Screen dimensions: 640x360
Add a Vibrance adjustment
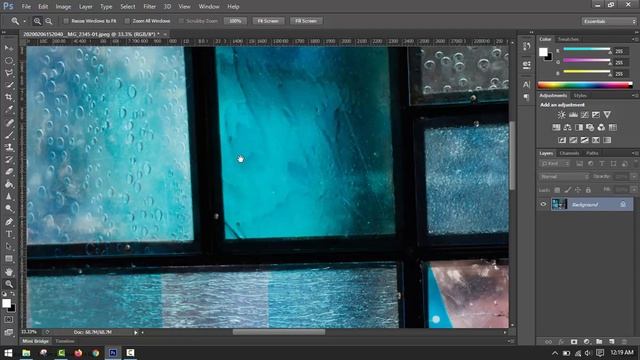[x=607, y=115]
